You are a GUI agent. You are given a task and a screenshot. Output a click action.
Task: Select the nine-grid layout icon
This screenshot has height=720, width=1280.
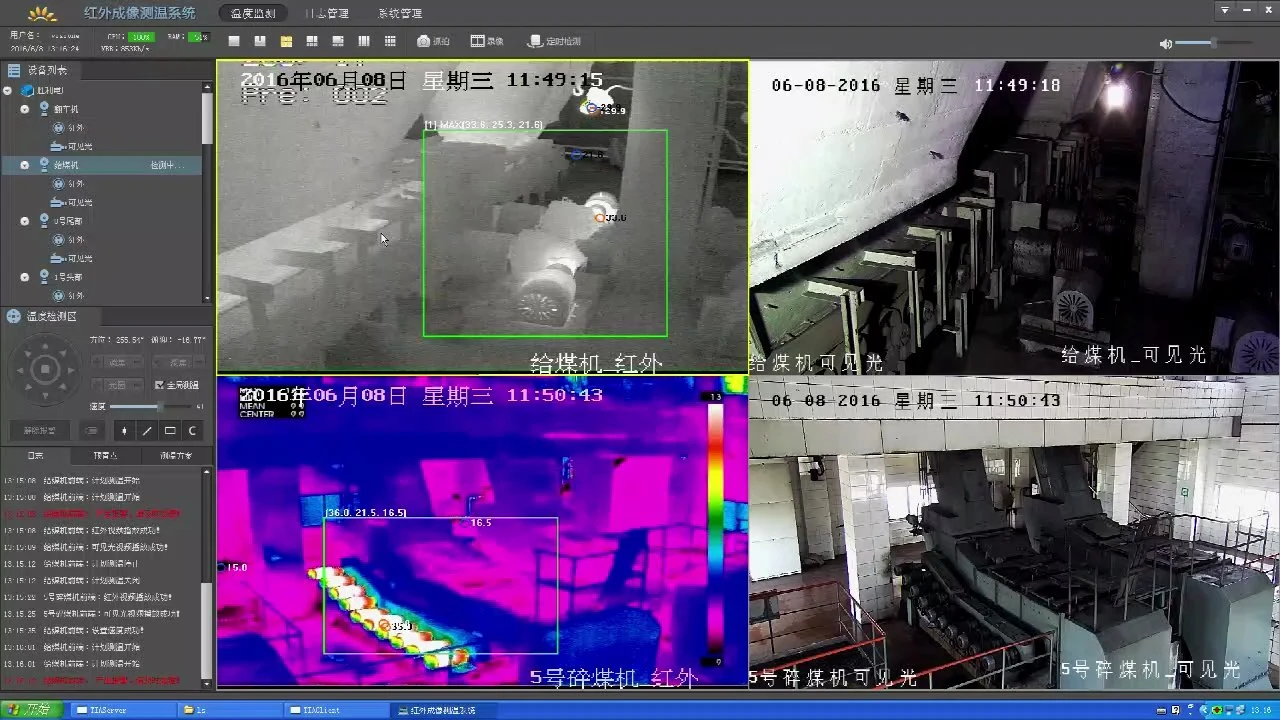pos(389,41)
